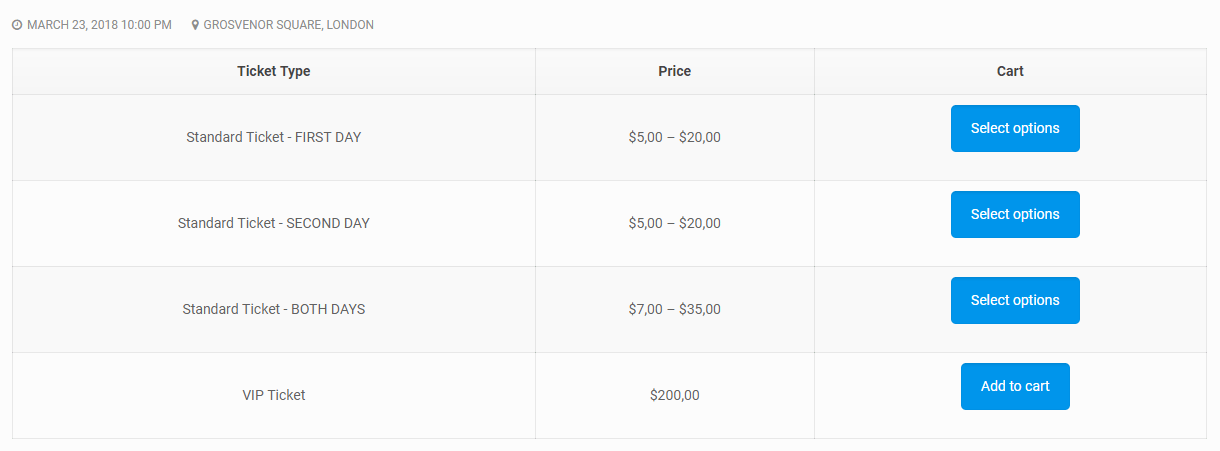Click the Standard Ticket - BOTH DAYS label
This screenshot has width=1220, height=451.
273,309
